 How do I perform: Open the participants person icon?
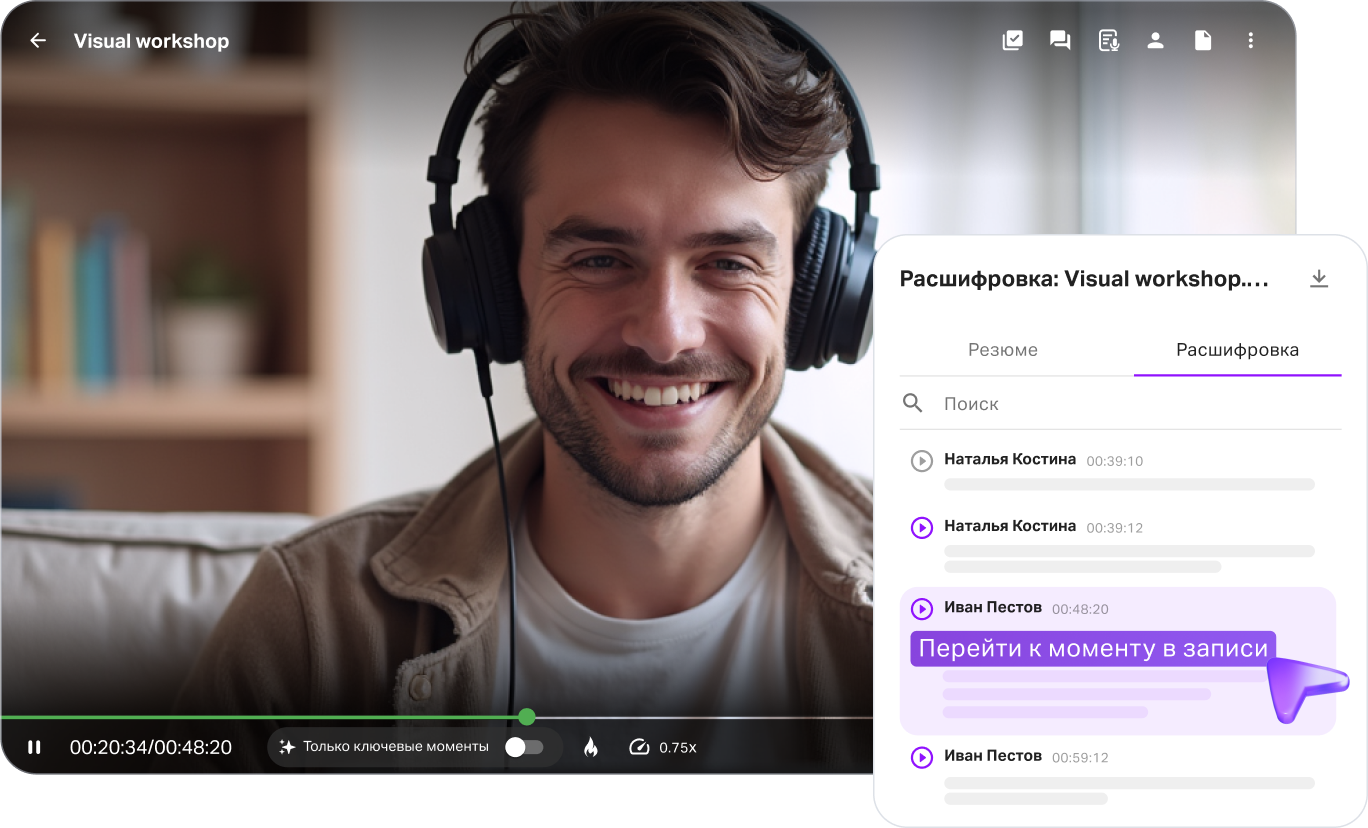click(1155, 41)
